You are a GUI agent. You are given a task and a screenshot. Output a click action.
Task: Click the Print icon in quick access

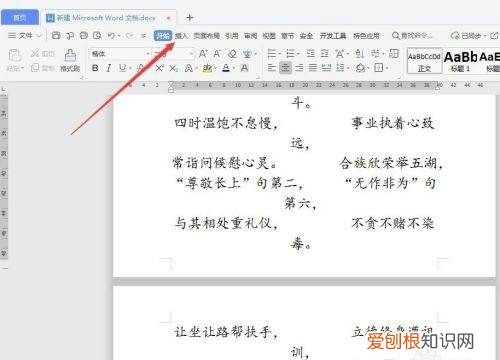click(x=84, y=35)
